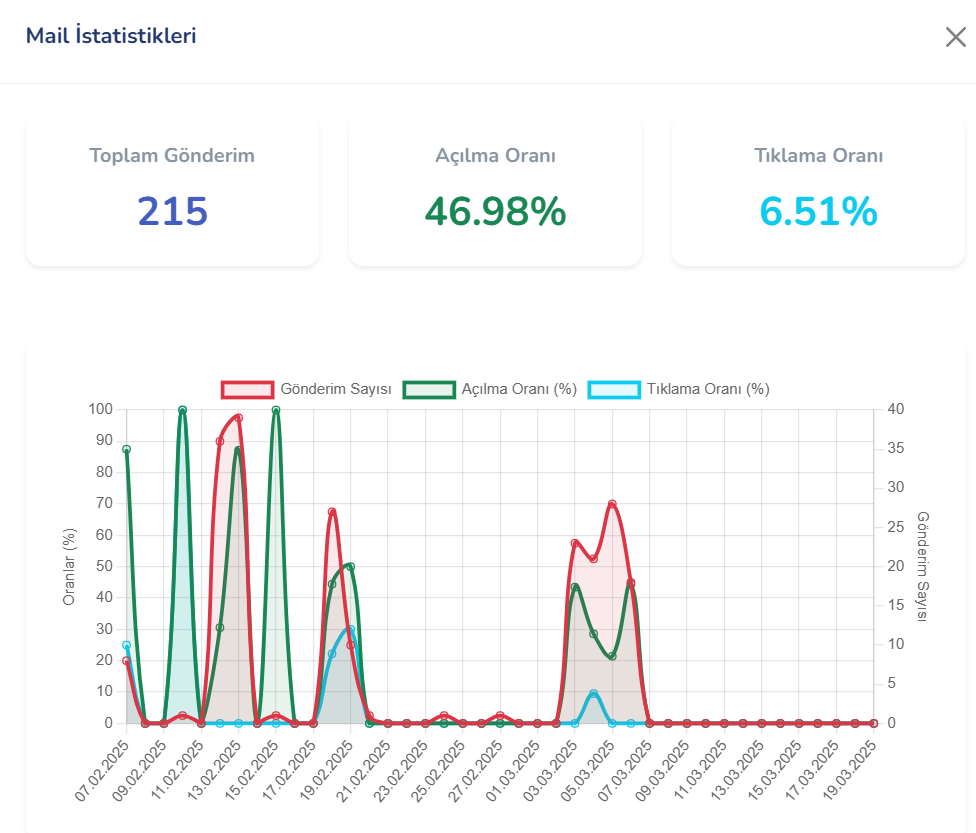Viewport: 976px width, 833px height.
Task: Click the 6.51% click rate value
Action: pos(818,212)
